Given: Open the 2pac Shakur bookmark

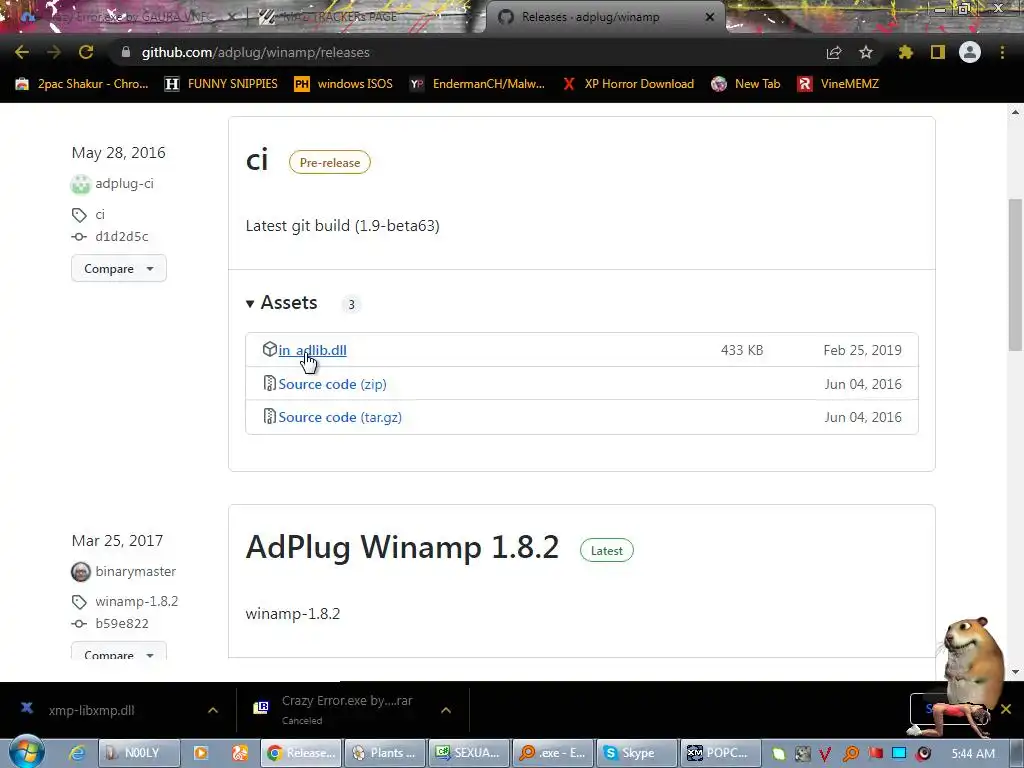Looking at the screenshot, I should tap(82, 84).
